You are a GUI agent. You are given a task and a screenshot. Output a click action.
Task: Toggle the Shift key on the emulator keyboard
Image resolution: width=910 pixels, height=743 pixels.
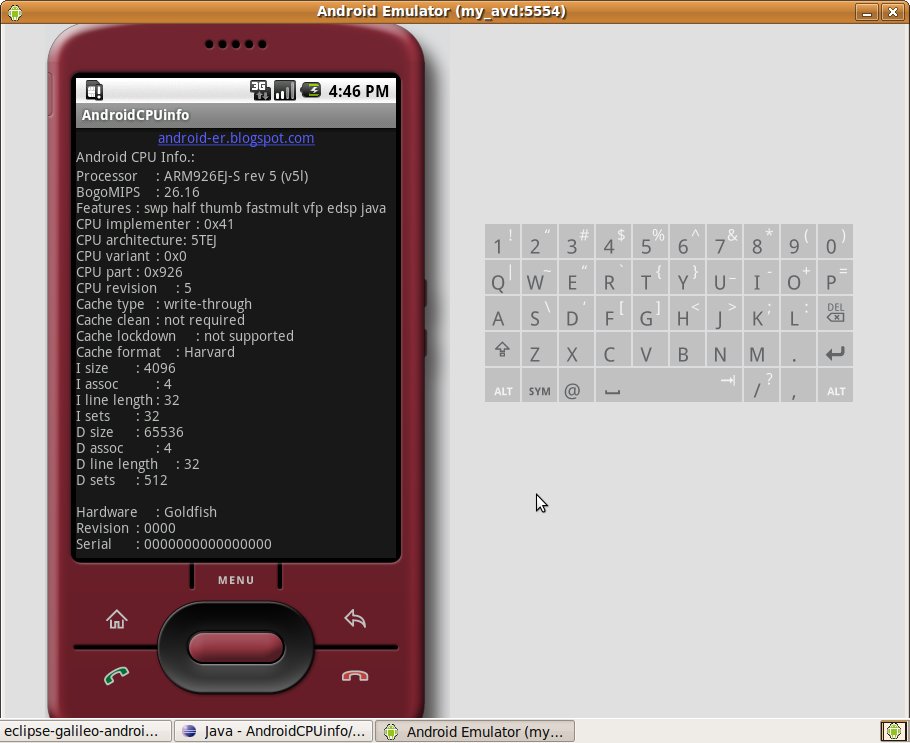tap(502, 350)
